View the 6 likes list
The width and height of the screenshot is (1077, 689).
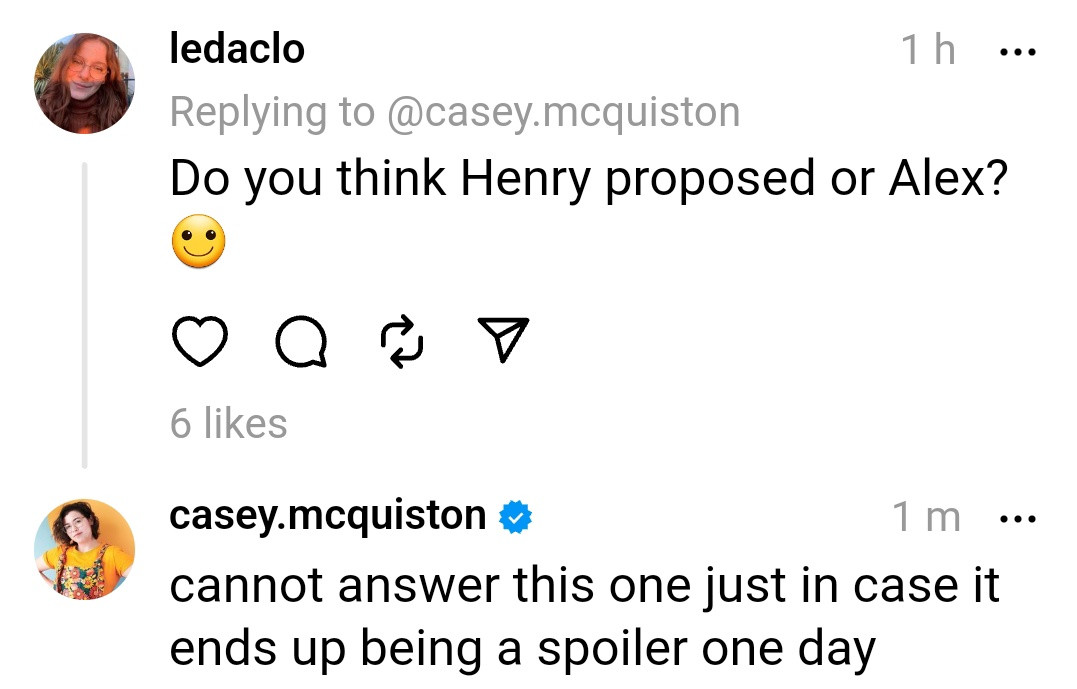pos(229,423)
